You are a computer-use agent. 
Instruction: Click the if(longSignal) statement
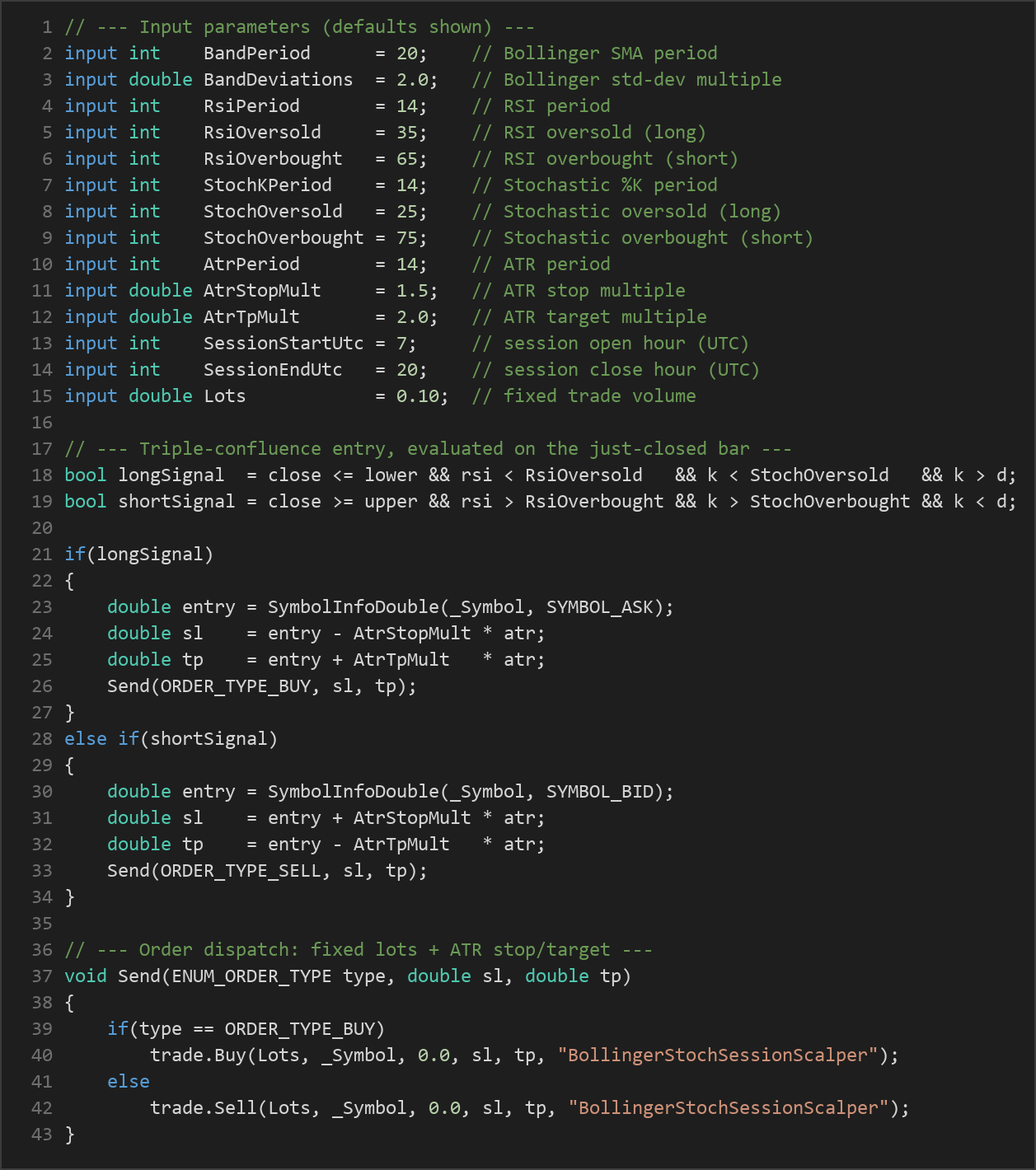139,555
